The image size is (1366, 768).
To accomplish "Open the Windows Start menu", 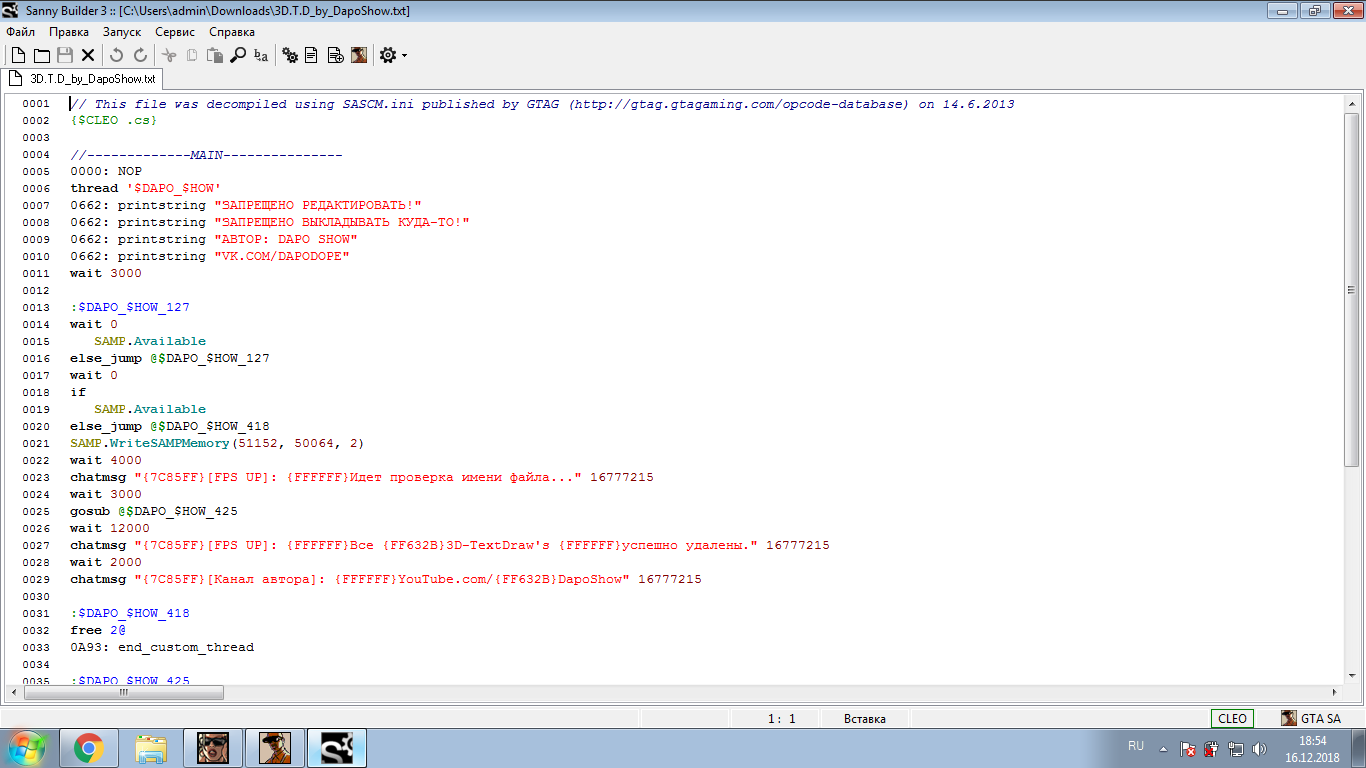I will [x=26, y=748].
